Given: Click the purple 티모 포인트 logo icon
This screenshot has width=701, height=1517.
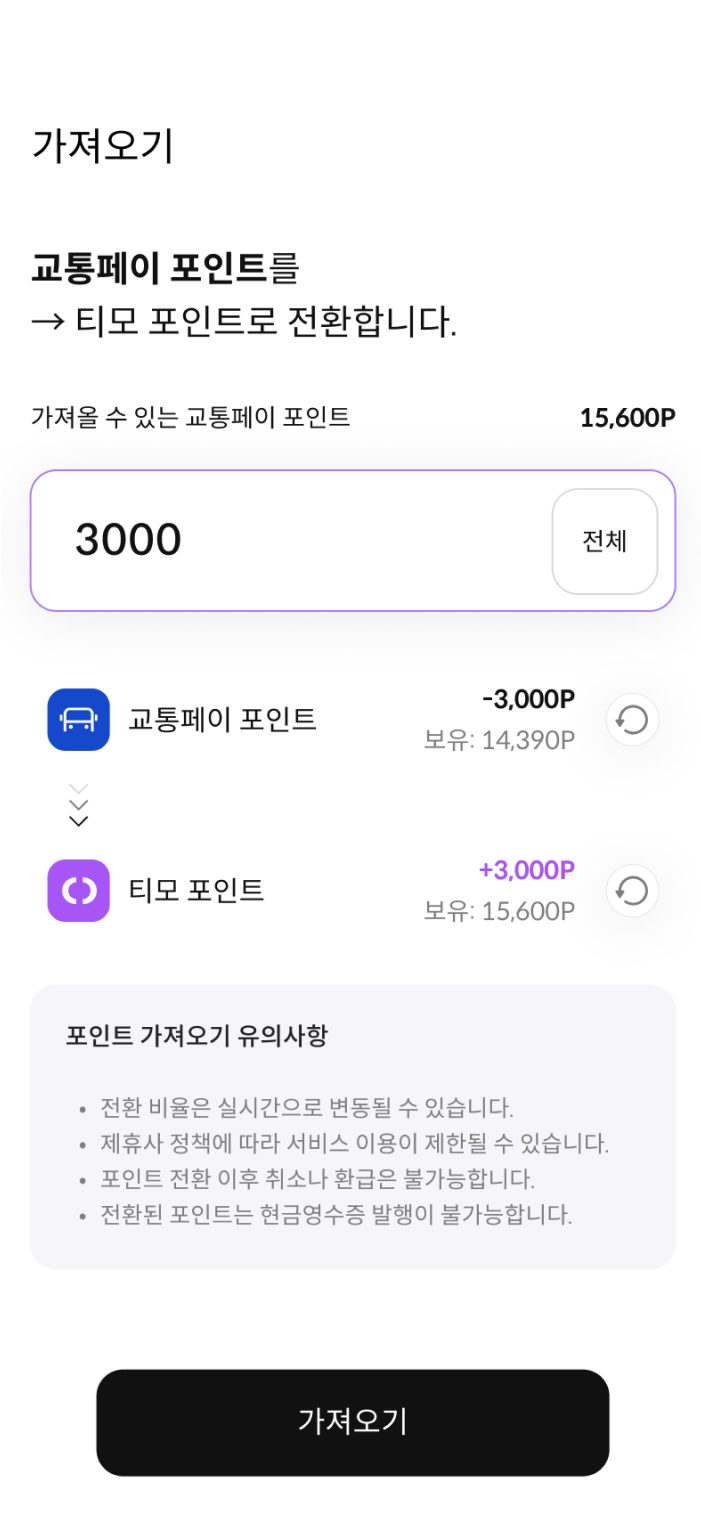Looking at the screenshot, I should coord(78,890).
